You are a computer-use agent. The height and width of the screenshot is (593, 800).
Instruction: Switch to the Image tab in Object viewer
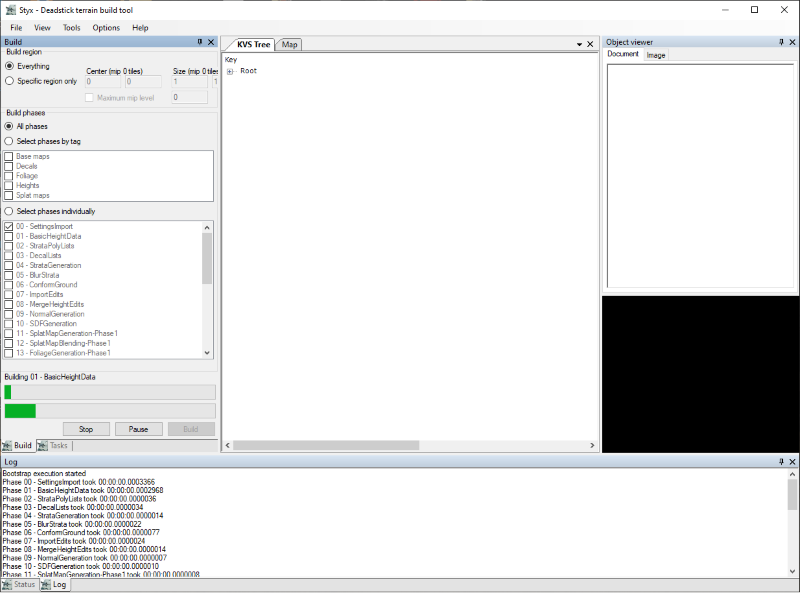[656, 55]
